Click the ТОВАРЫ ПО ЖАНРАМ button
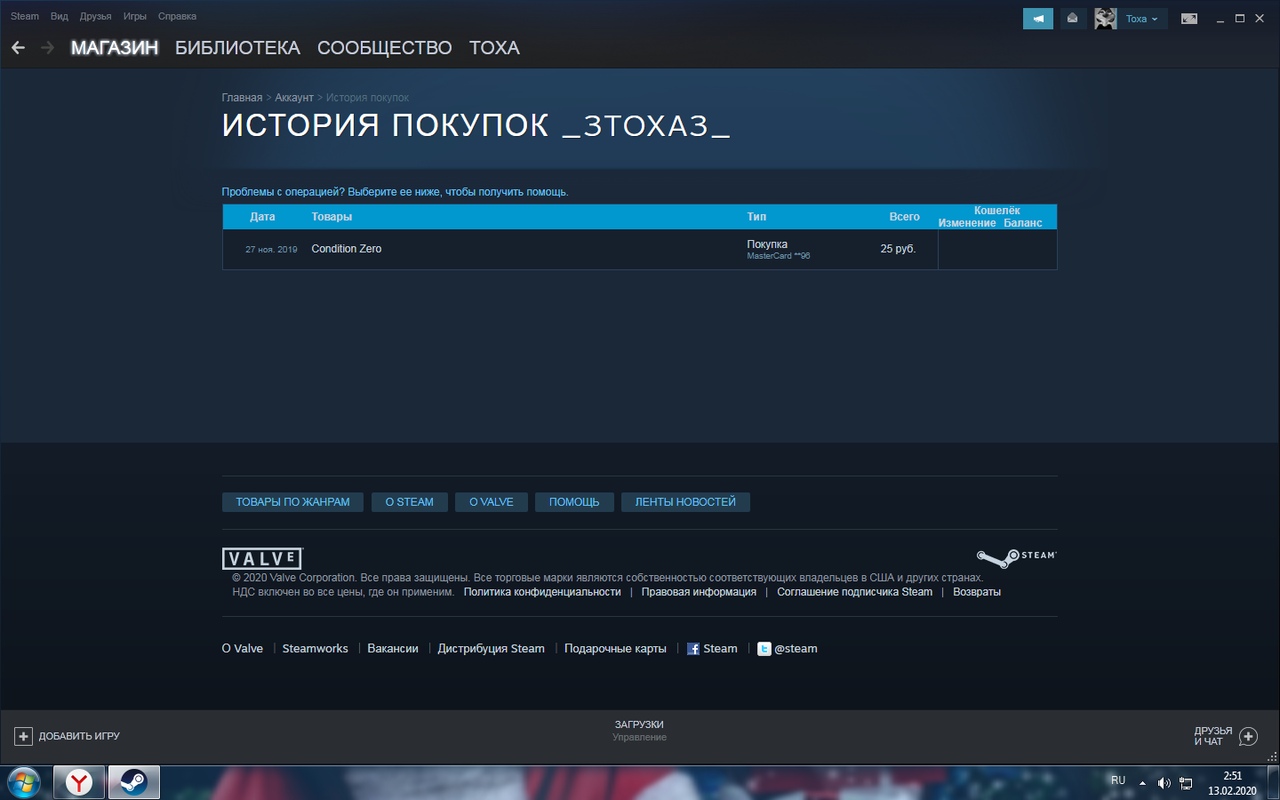1280x800 pixels. 292,502
